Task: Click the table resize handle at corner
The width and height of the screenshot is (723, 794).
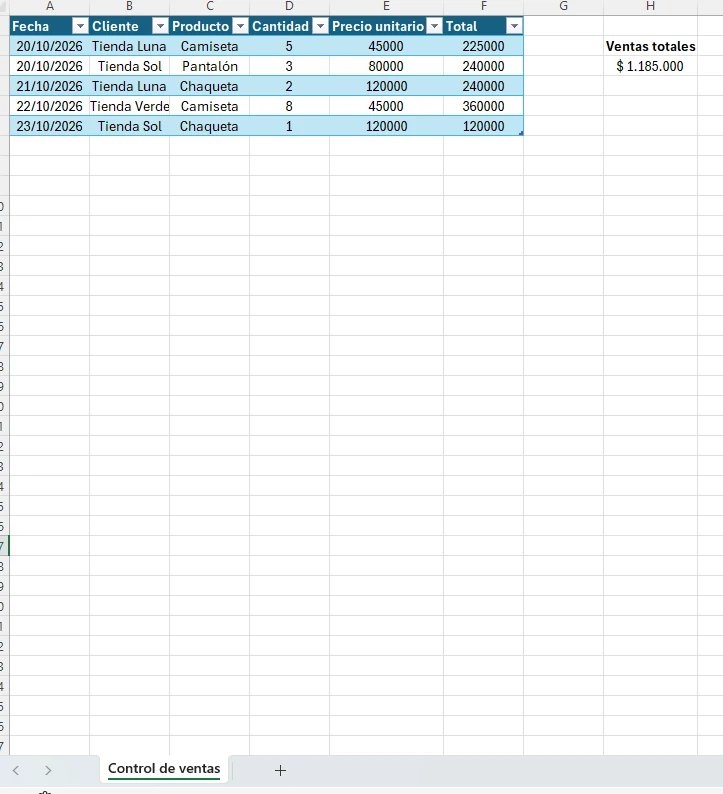Action: (521, 133)
